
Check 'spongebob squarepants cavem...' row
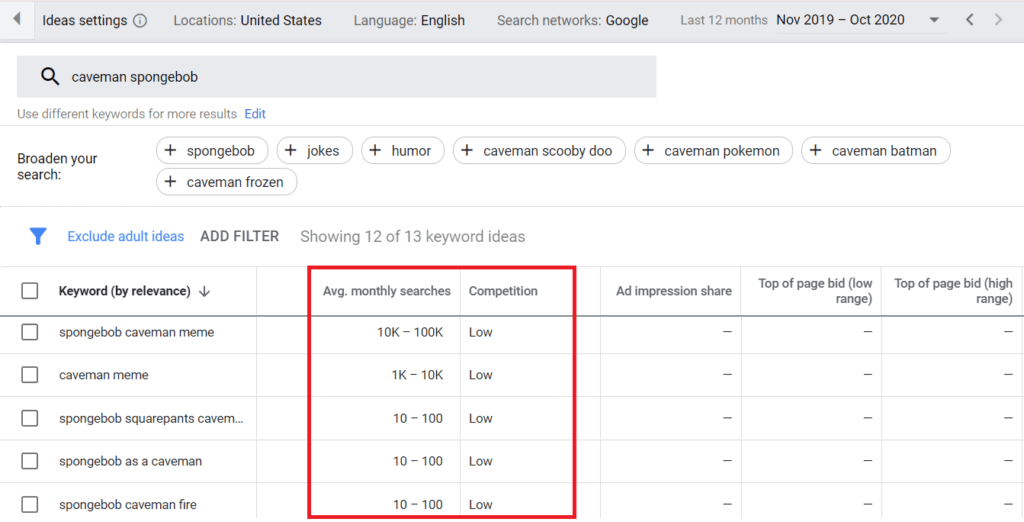click(x=29, y=418)
